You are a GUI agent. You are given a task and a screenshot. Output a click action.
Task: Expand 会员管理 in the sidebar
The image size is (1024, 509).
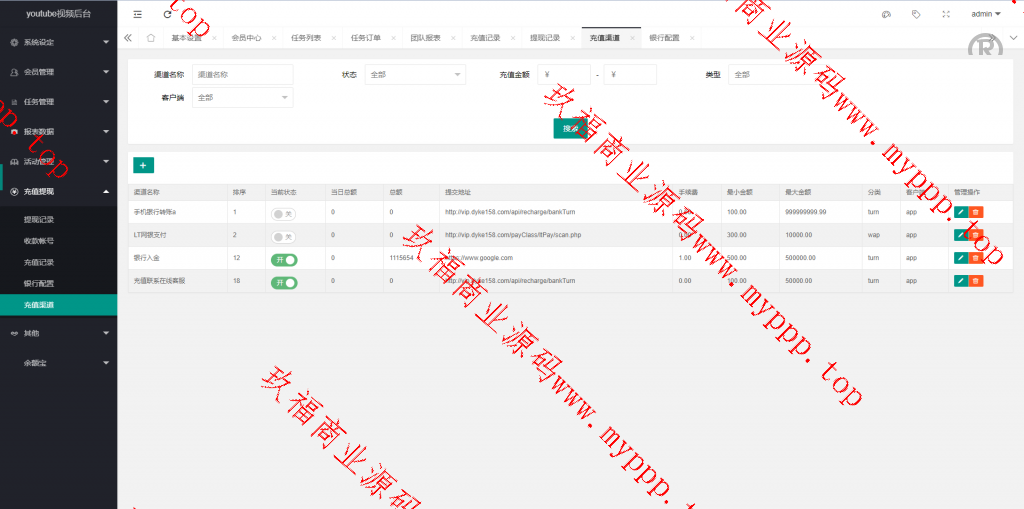[58, 72]
